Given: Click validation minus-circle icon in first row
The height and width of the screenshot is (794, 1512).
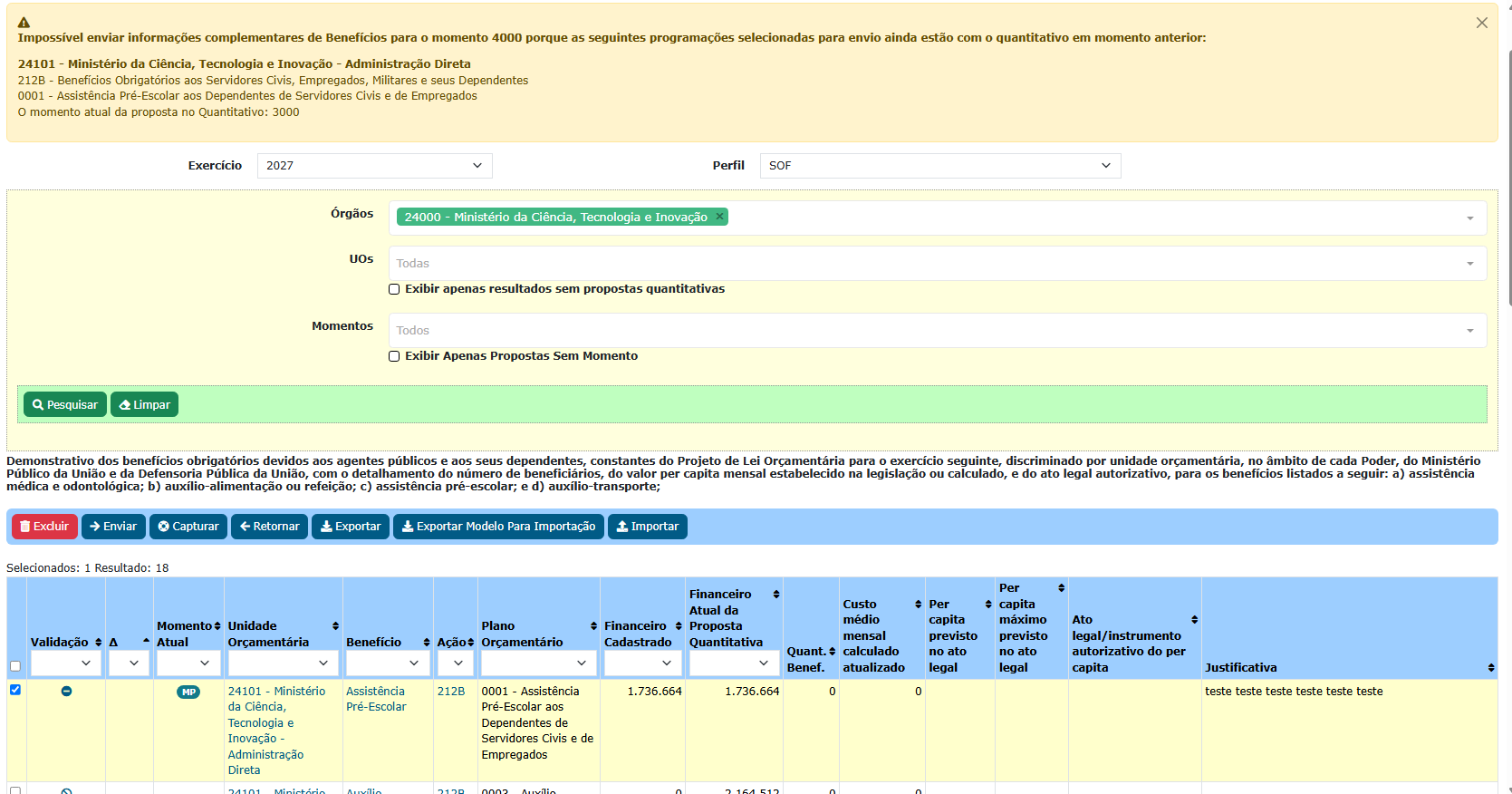Looking at the screenshot, I should coord(66,692).
